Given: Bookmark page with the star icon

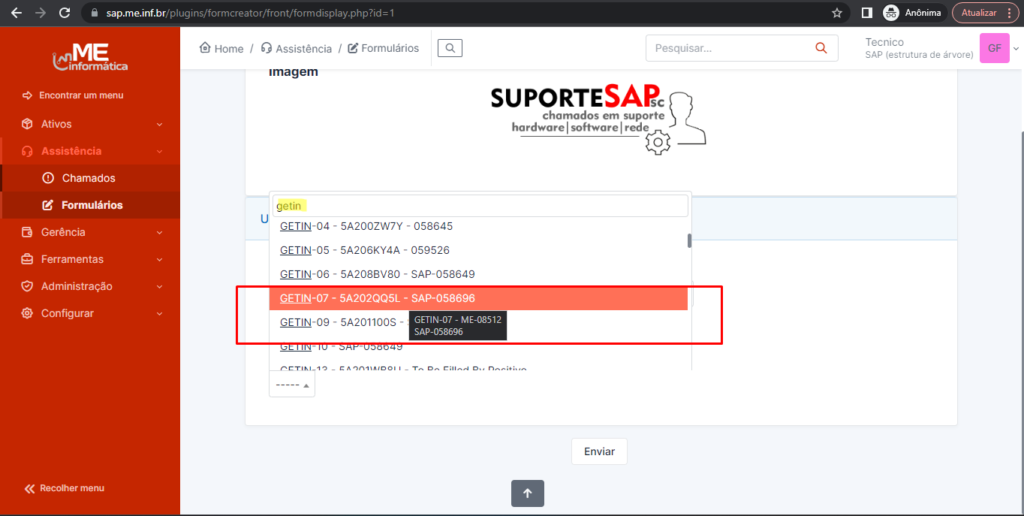Looking at the screenshot, I should 837,12.
